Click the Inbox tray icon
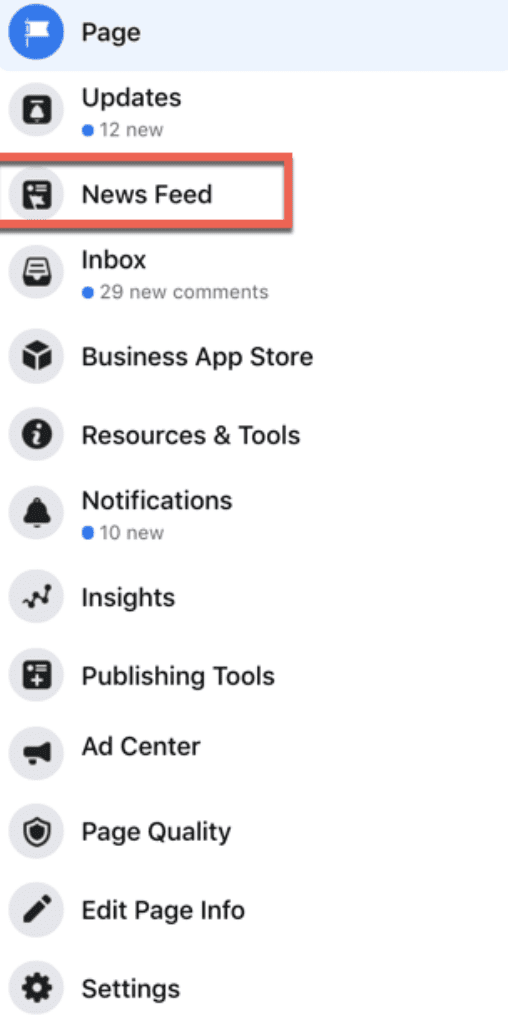The width and height of the screenshot is (508, 1030). click(x=36, y=273)
